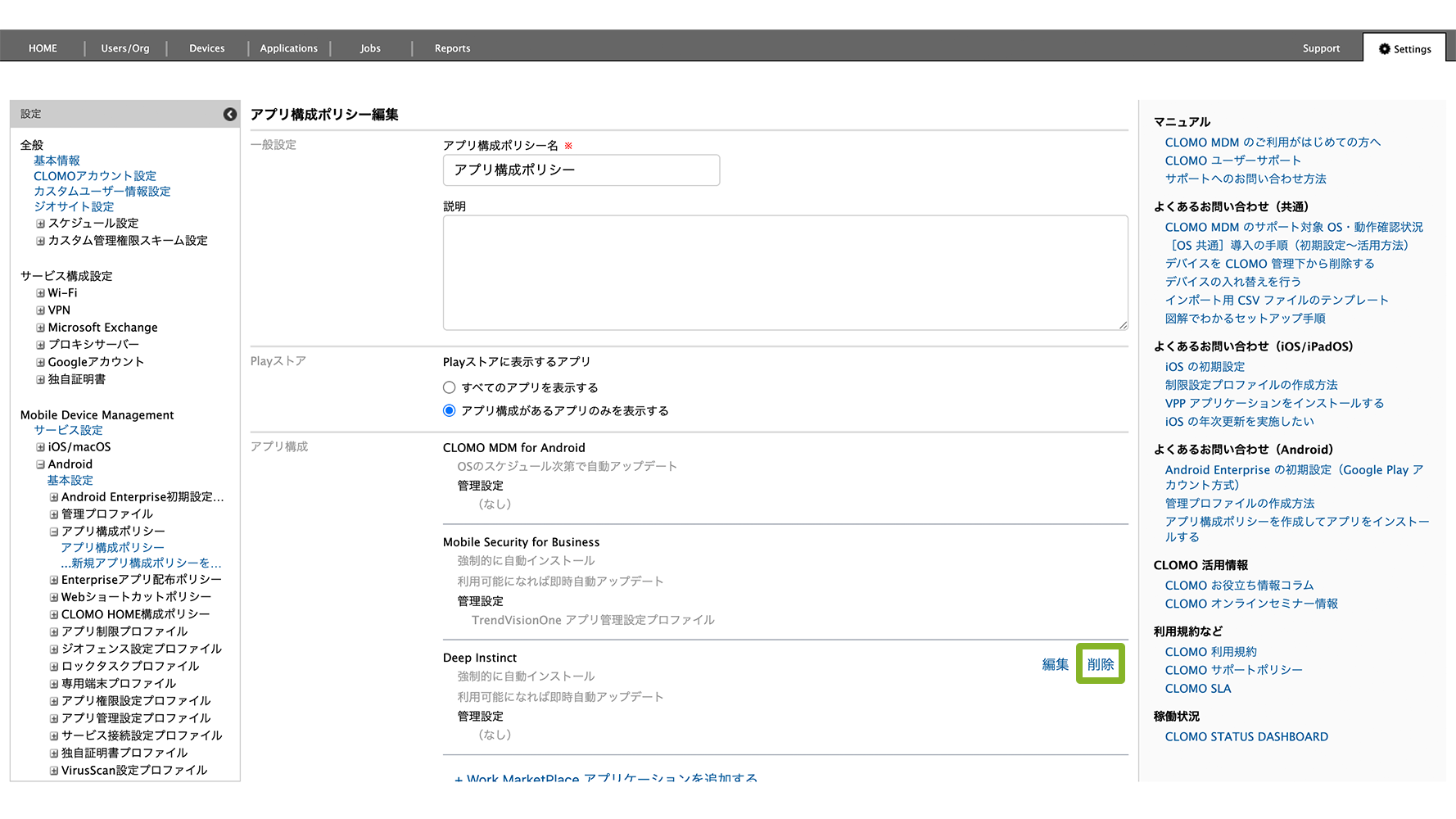Screen dimensions: 1456x819
Task: Click the アプリ構成ポリシー名 text field
Action: (581, 170)
